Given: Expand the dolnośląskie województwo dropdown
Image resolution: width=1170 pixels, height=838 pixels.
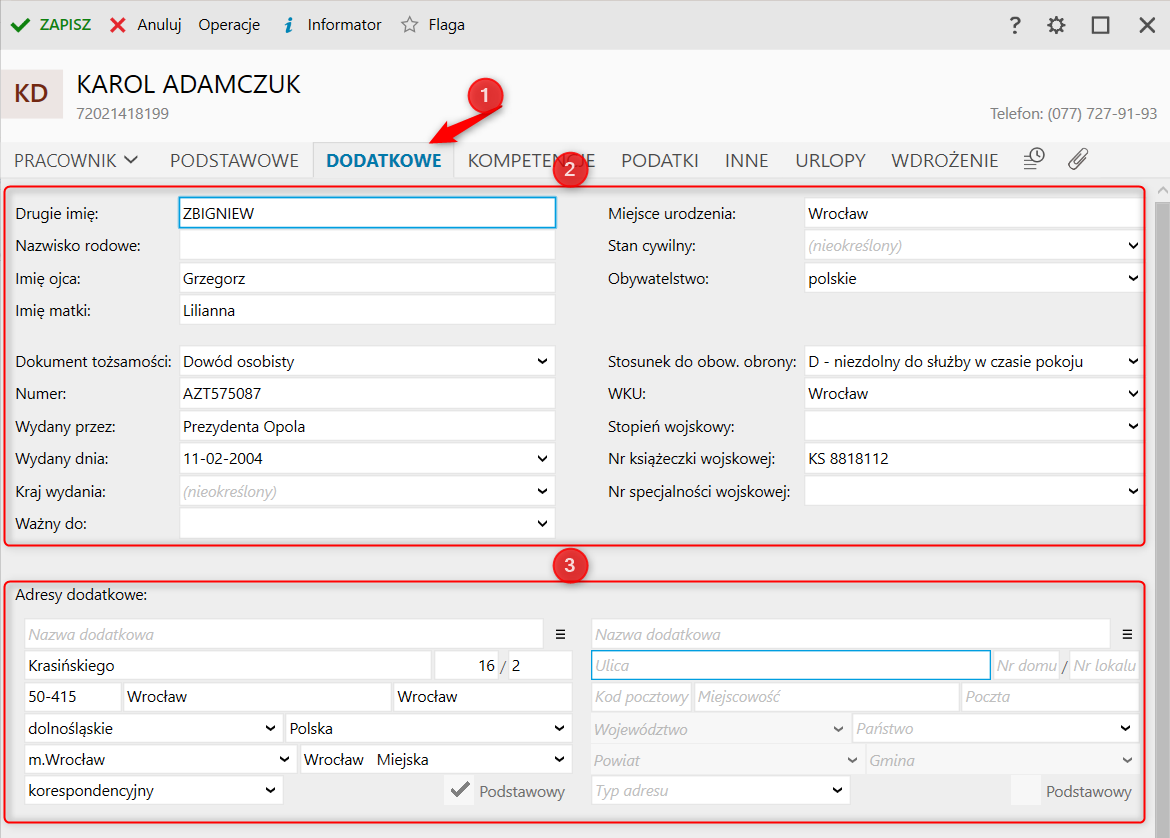Looking at the screenshot, I should [x=270, y=728].
